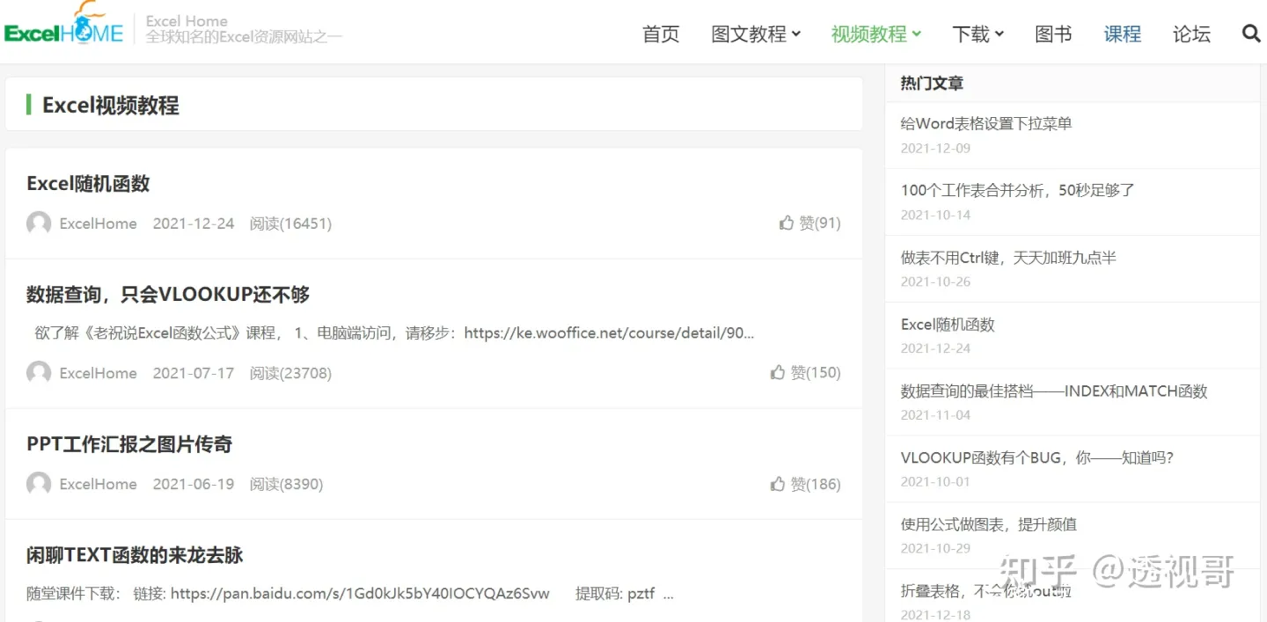This screenshot has width=1267, height=622.
Task: Expand the 图文教程 dropdown menu
Action: [x=756, y=34]
